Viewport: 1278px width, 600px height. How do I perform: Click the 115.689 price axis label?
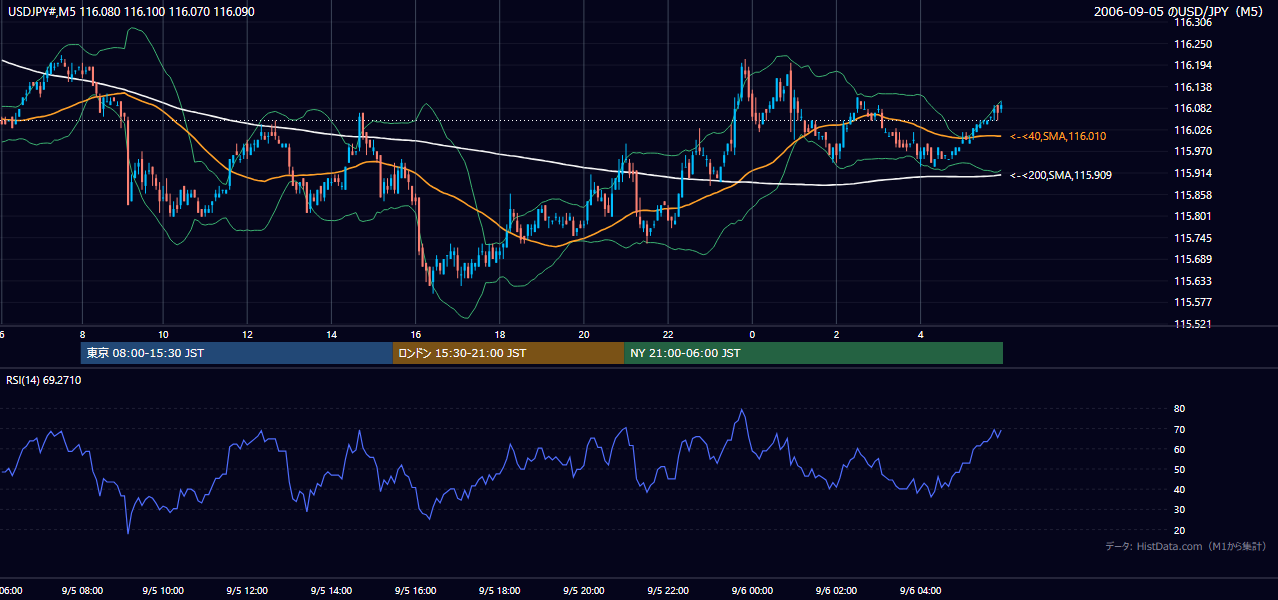(1194, 259)
